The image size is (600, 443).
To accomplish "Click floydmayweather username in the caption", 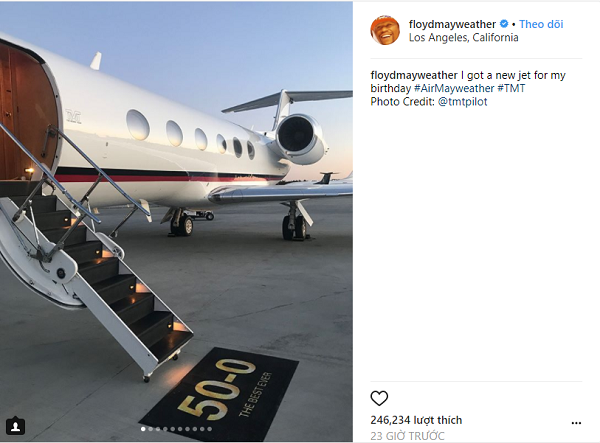I will point(413,74).
